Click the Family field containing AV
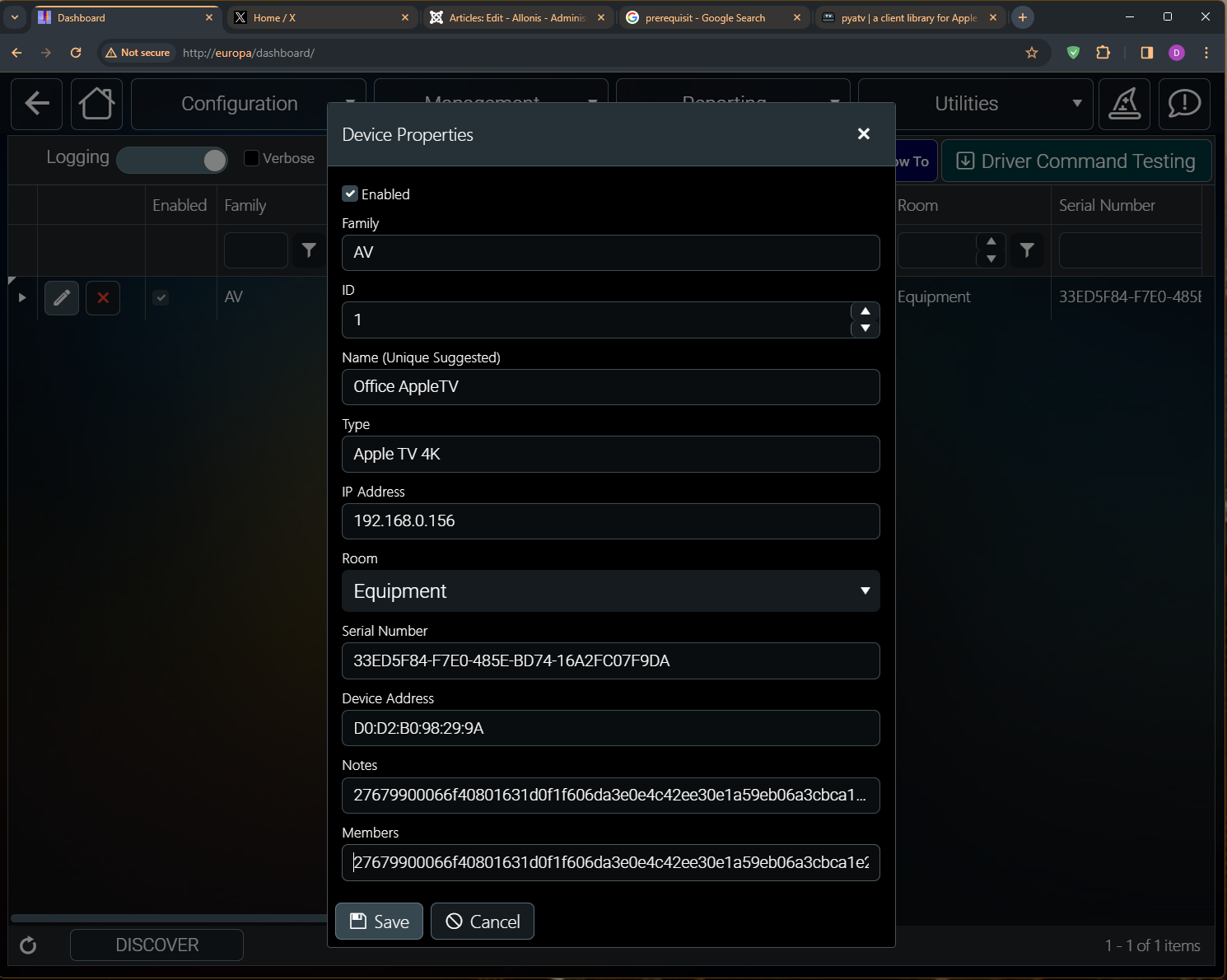 pyautogui.click(x=611, y=253)
